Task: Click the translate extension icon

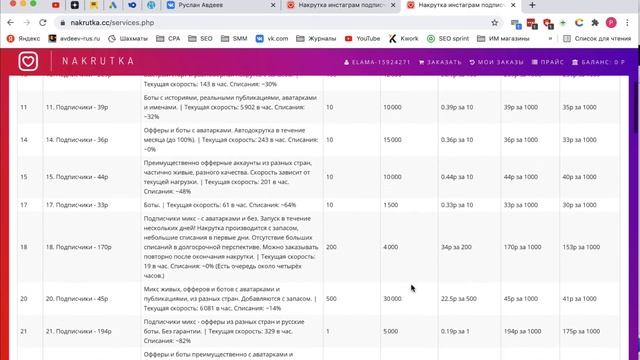Action: point(516,24)
